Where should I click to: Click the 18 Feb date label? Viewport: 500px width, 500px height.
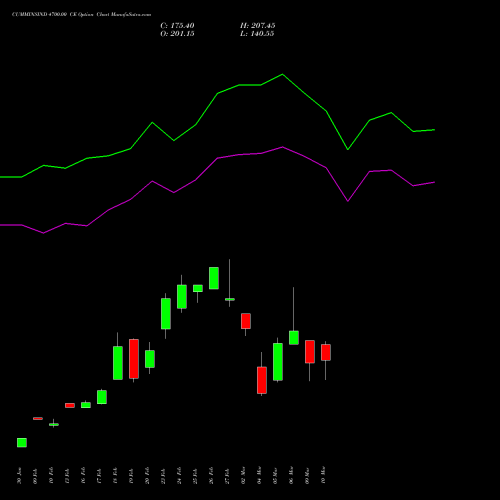click(x=115, y=475)
